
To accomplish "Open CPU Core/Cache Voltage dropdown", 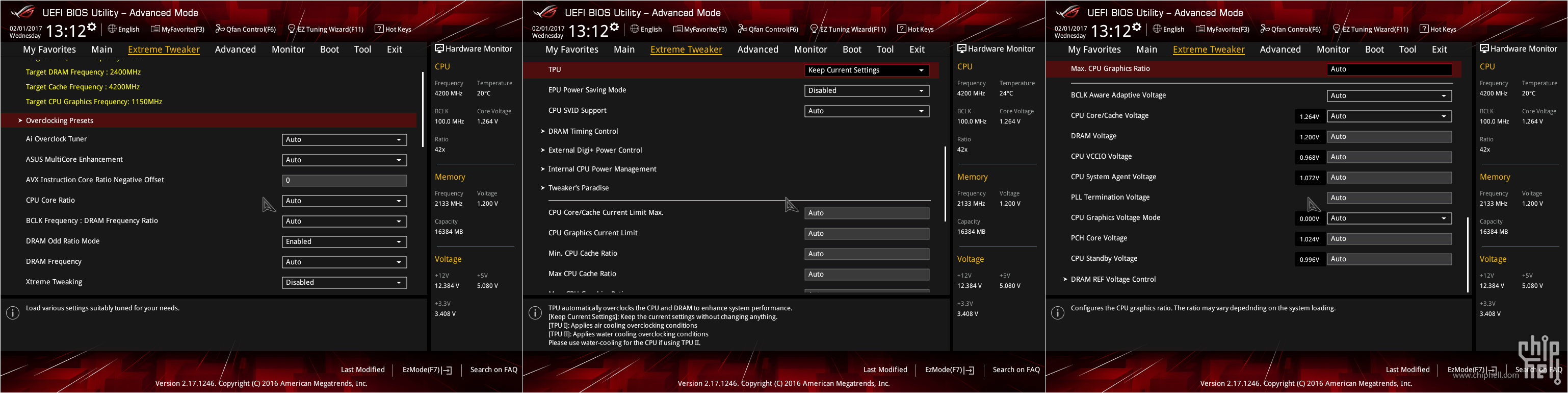I will 1389,116.
